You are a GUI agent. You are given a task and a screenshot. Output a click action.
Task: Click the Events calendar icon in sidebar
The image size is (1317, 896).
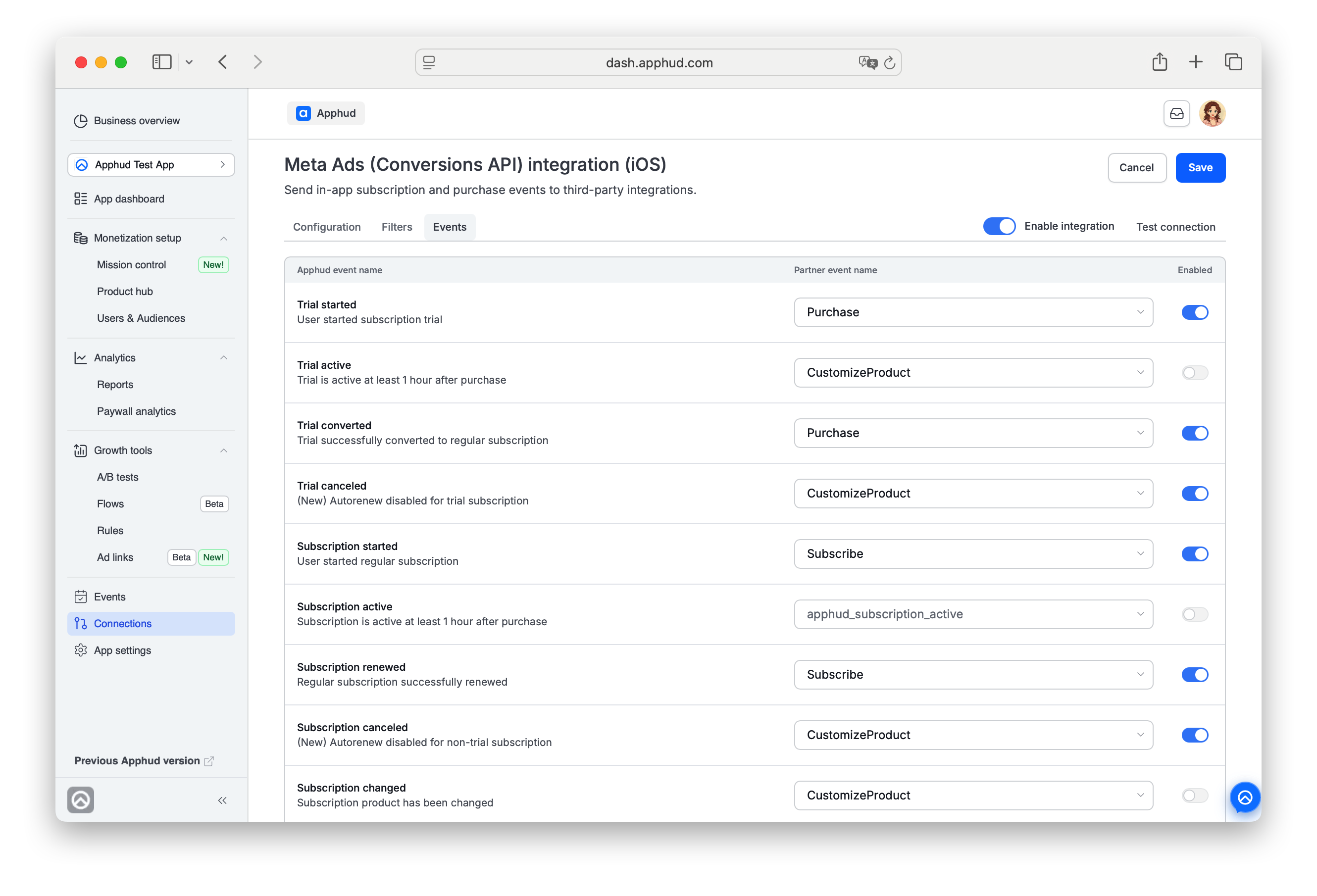click(81, 597)
